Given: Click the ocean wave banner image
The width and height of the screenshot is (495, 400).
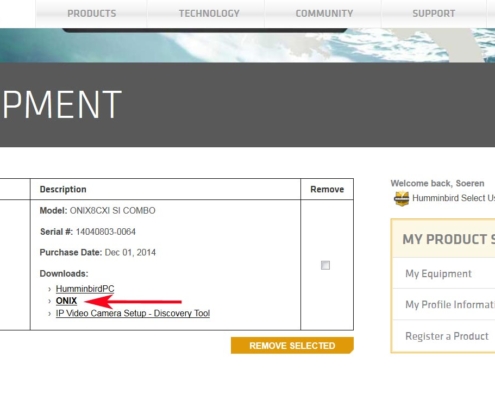Looking at the screenshot, I should [x=247, y=47].
